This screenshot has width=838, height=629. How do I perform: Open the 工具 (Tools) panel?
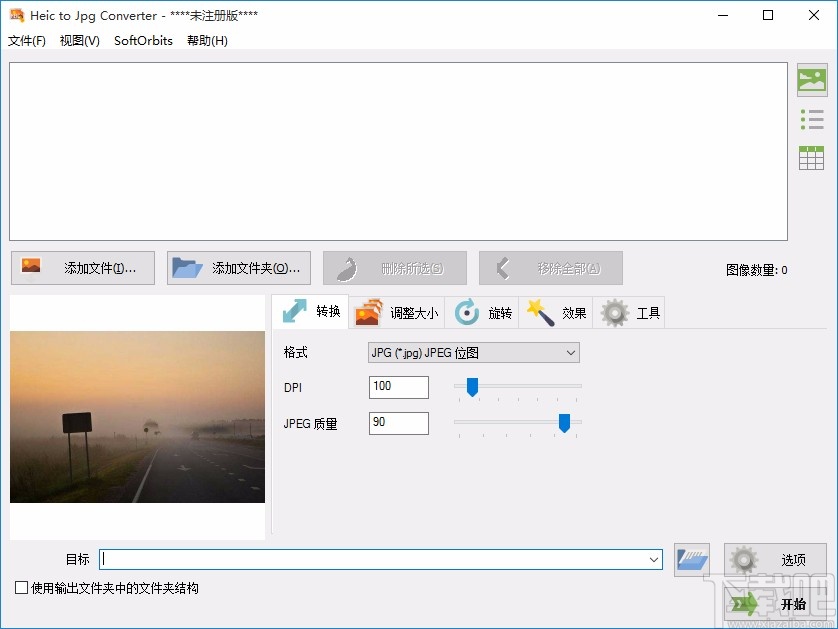[x=628, y=312]
